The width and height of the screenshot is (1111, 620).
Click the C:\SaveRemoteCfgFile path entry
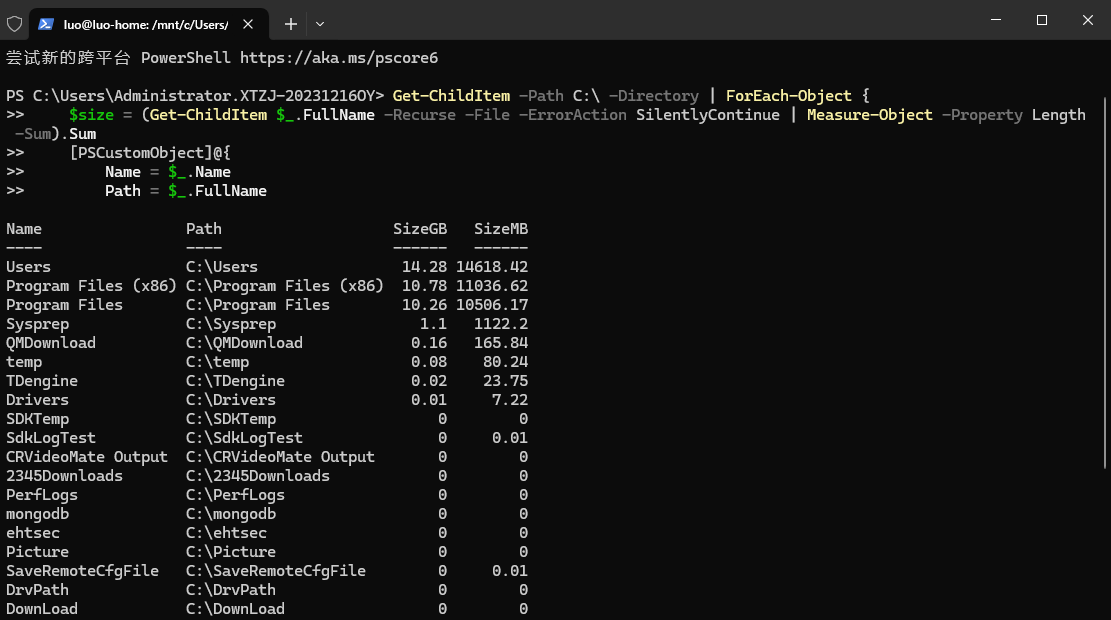[276, 571]
